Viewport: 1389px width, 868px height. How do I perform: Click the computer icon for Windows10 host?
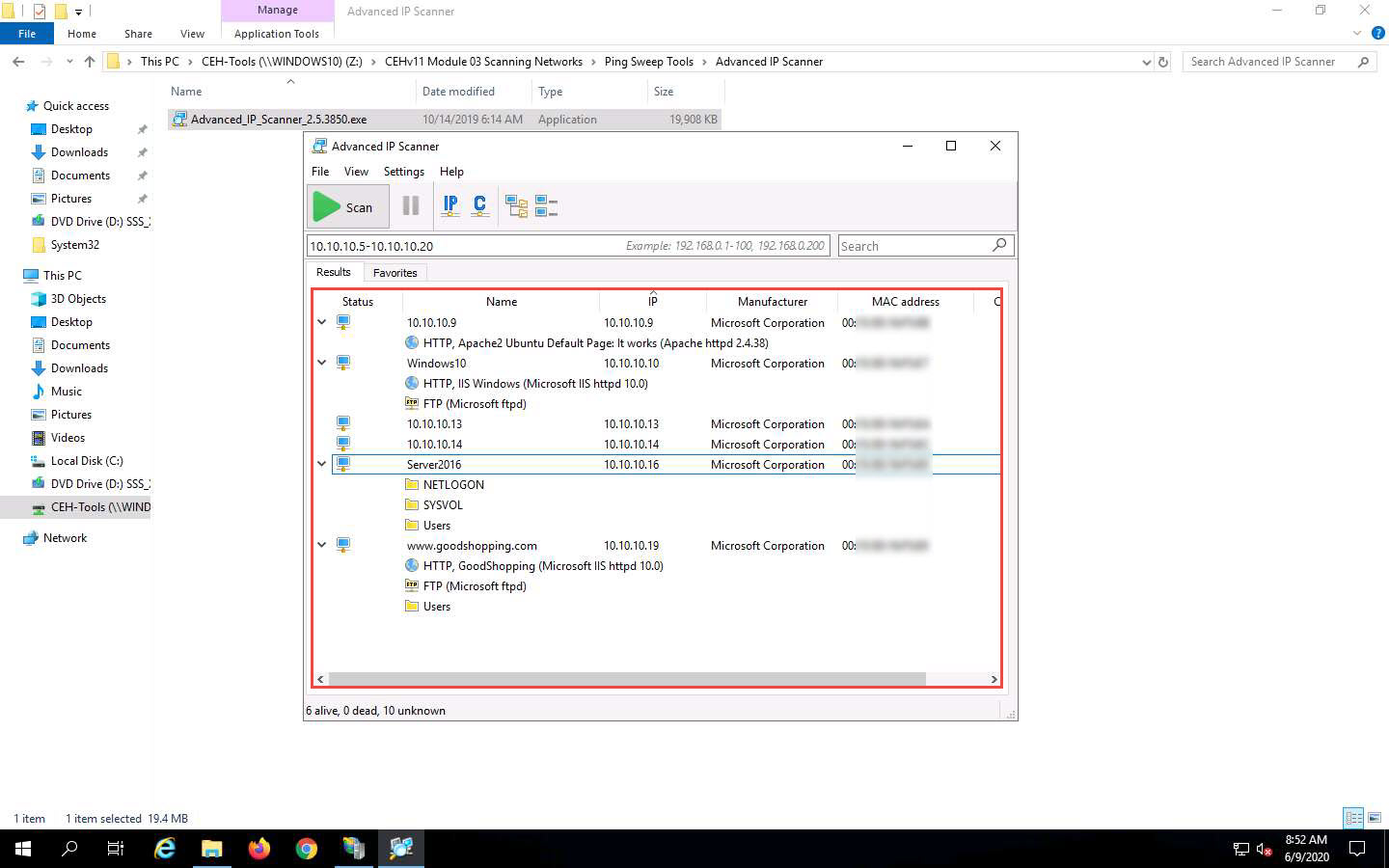pos(342,363)
